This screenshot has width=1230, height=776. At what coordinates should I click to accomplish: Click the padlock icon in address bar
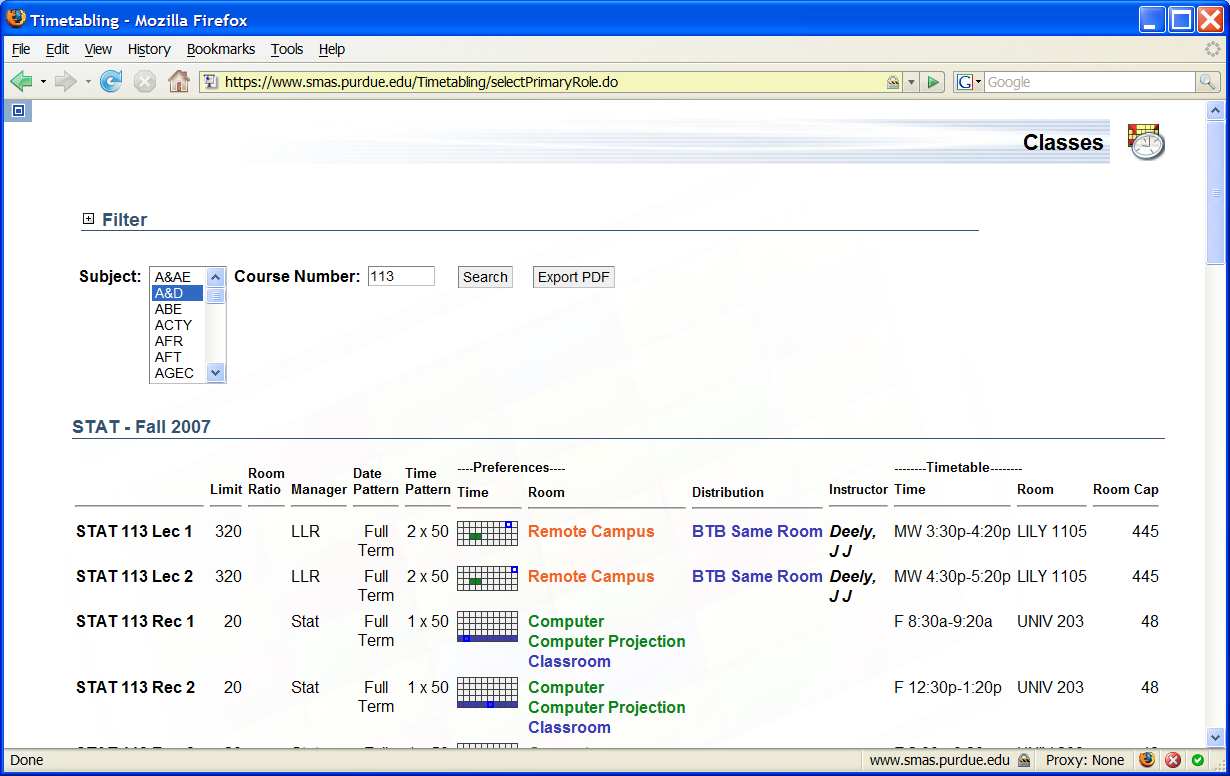coord(893,82)
